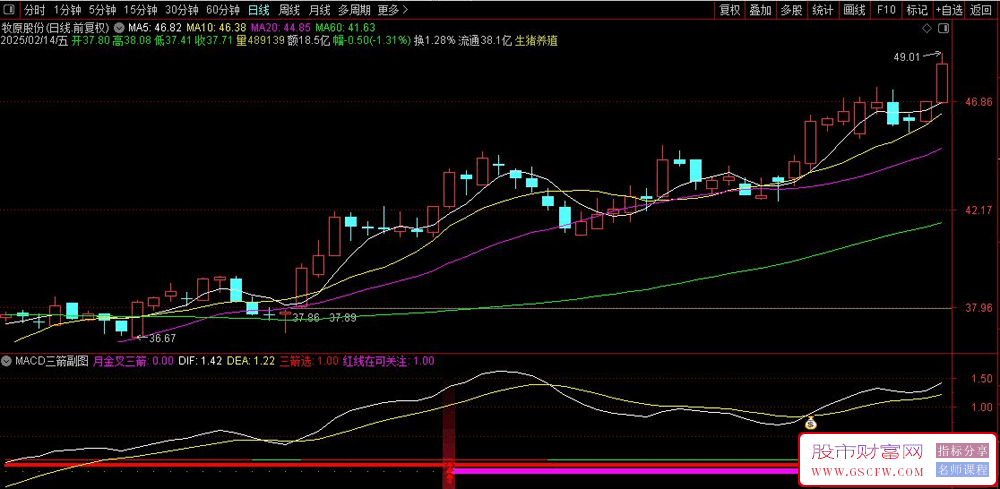Open the 标记 mark tool
1000x489 pixels.
(x=916, y=10)
